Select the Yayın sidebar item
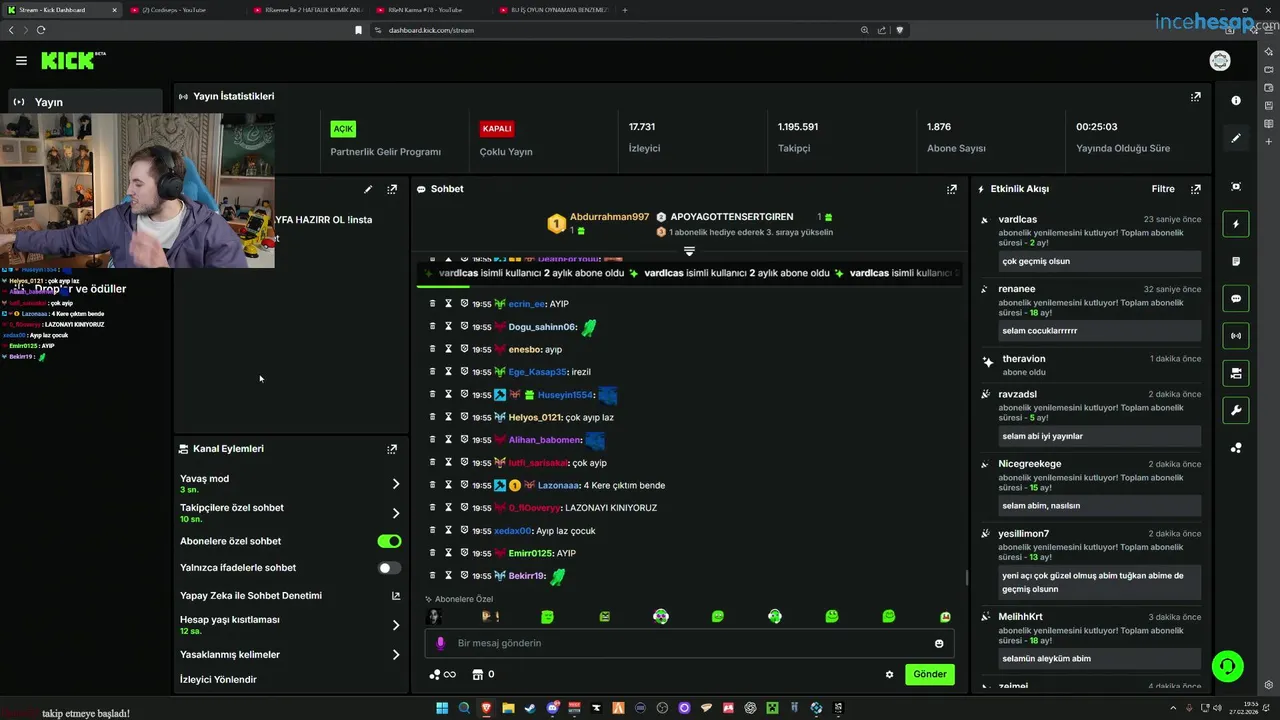 click(85, 102)
